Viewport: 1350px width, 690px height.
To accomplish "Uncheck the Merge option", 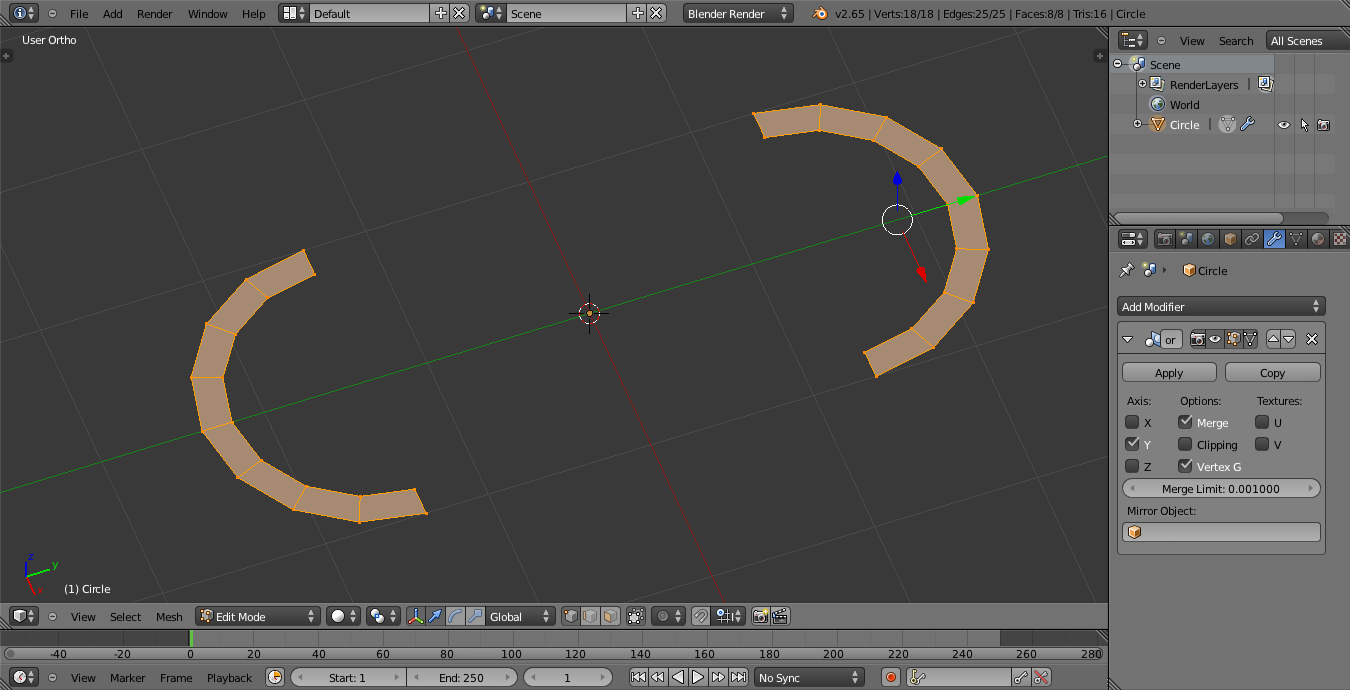I will tap(1185, 422).
